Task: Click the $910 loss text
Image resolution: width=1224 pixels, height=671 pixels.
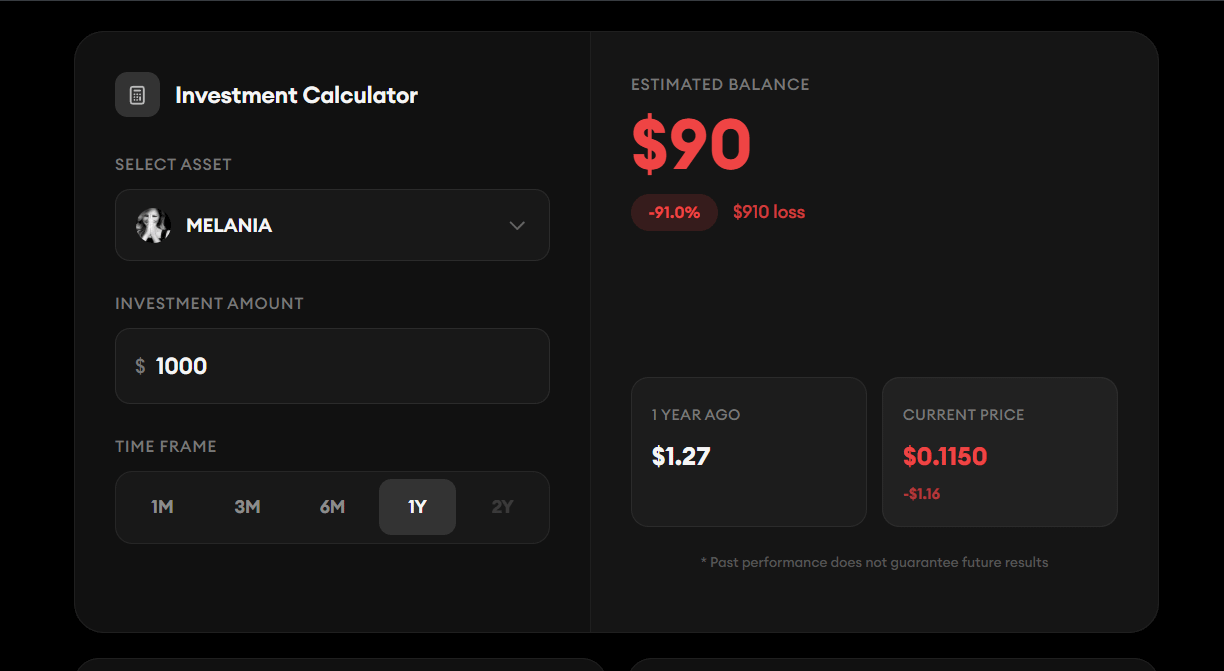Action: point(768,212)
